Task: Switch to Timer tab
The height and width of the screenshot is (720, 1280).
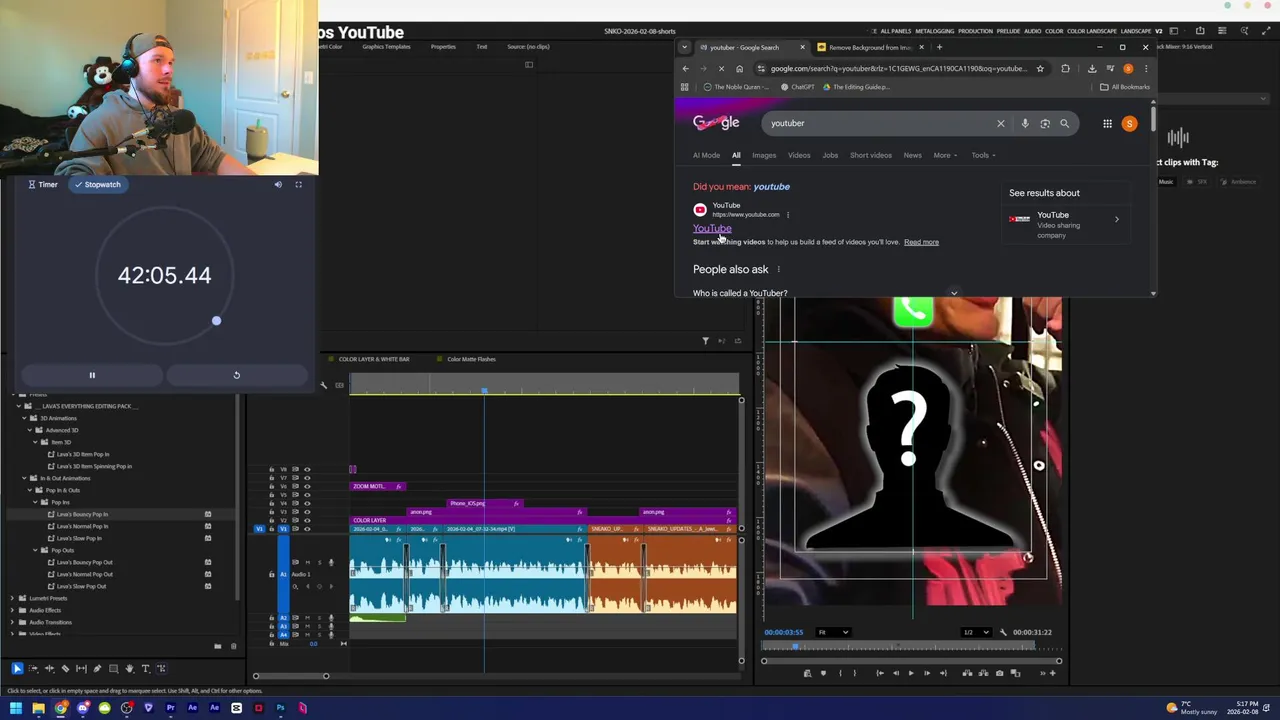Action: [42, 184]
